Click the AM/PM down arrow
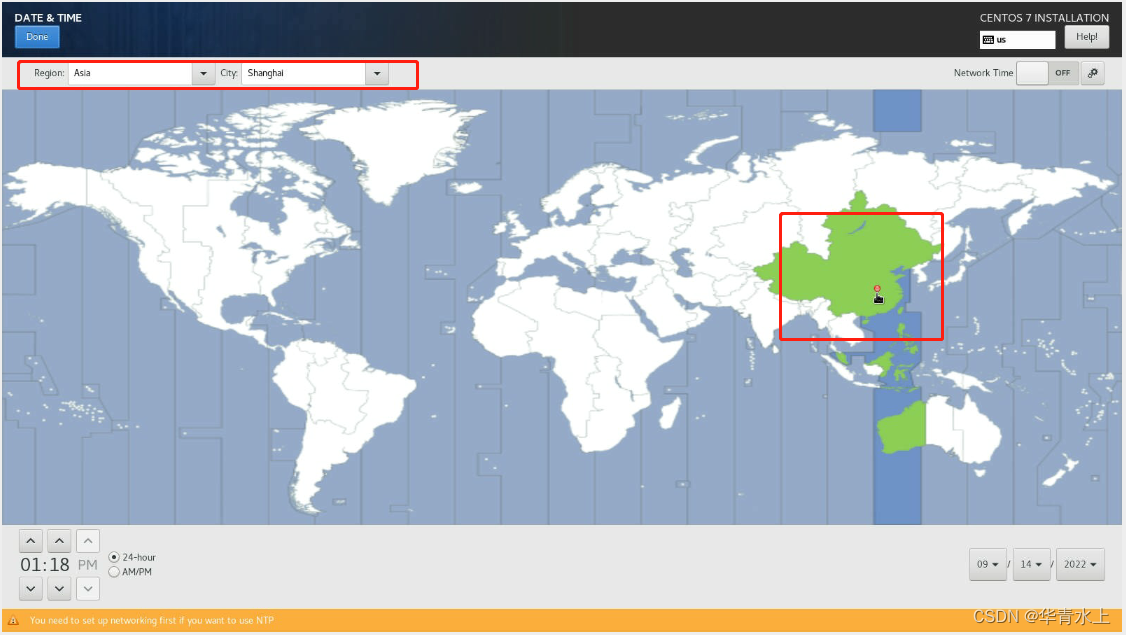 [x=88, y=589]
